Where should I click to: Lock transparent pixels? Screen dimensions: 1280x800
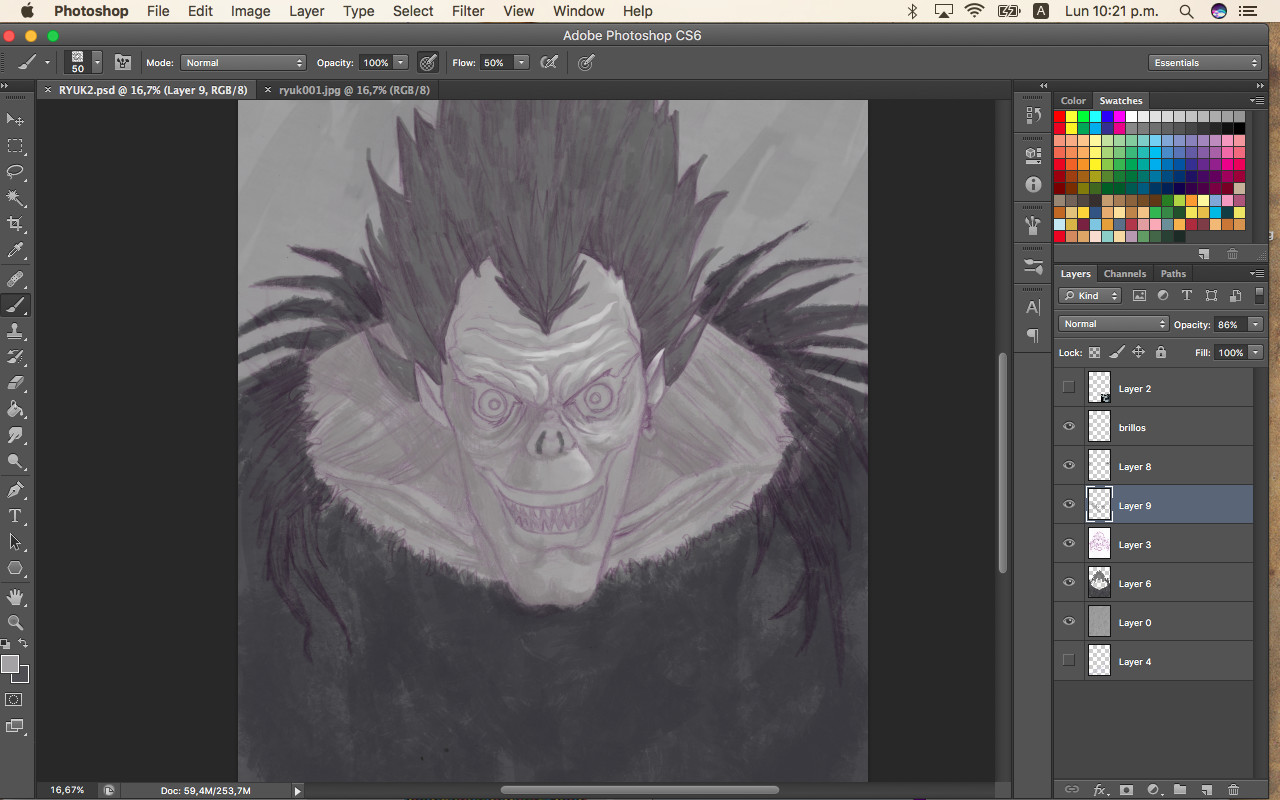tap(1095, 352)
